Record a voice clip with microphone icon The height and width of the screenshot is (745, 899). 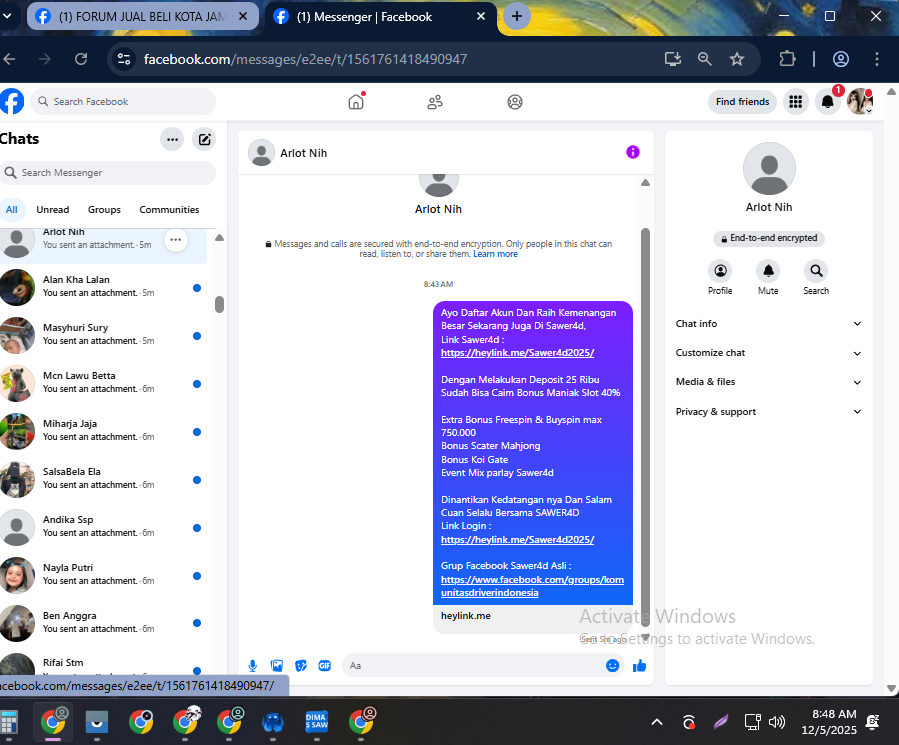pos(253,665)
